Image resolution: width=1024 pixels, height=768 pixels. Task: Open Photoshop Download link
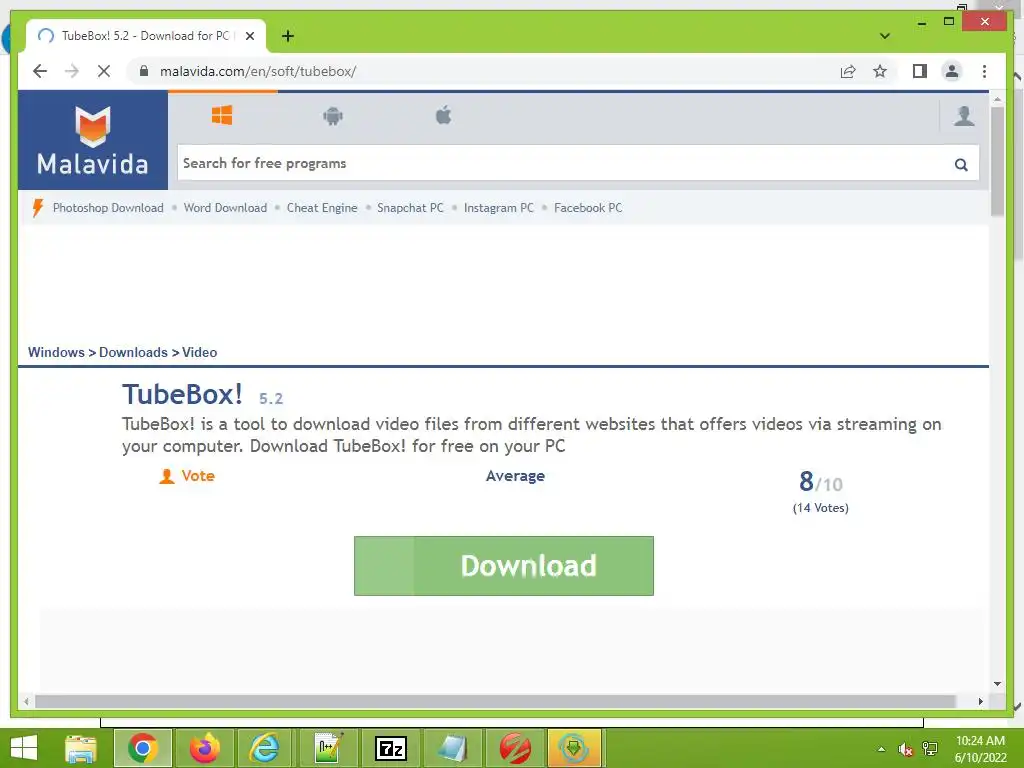point(108,208)
